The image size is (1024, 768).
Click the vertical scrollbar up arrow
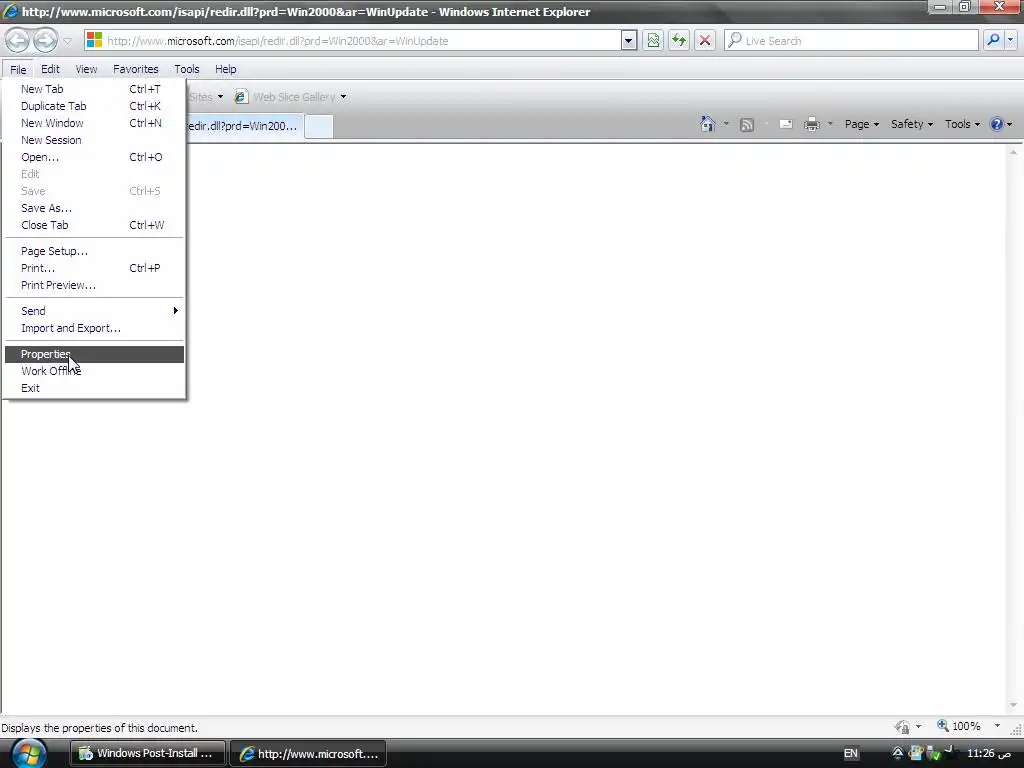coord(1014,152)
